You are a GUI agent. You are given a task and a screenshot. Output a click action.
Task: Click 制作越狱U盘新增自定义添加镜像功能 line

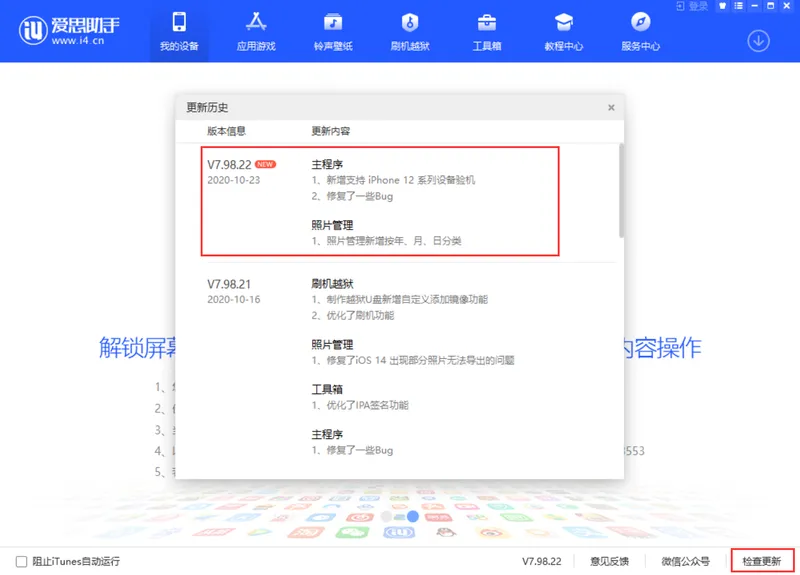coord(399,299)
